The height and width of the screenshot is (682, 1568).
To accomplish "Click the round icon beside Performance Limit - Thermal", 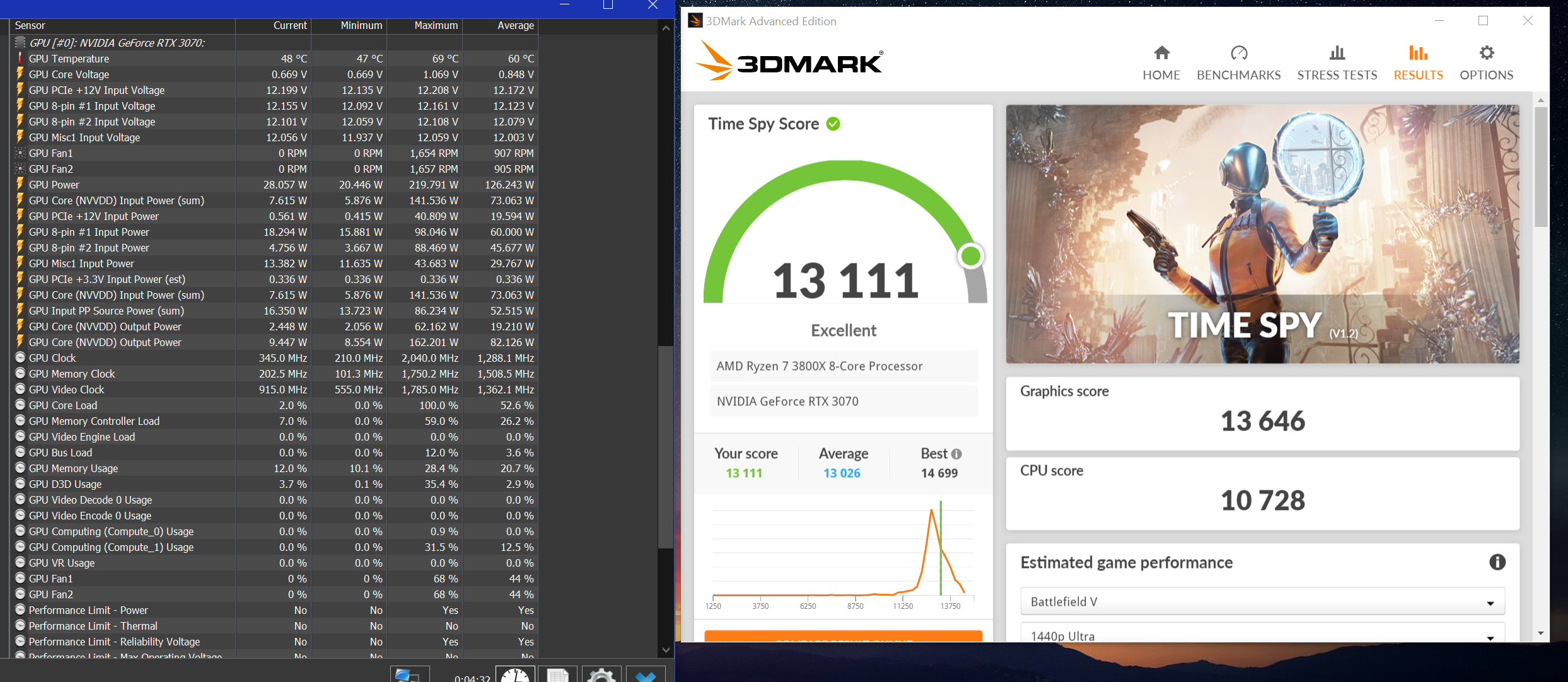I will tap(20, 625).
